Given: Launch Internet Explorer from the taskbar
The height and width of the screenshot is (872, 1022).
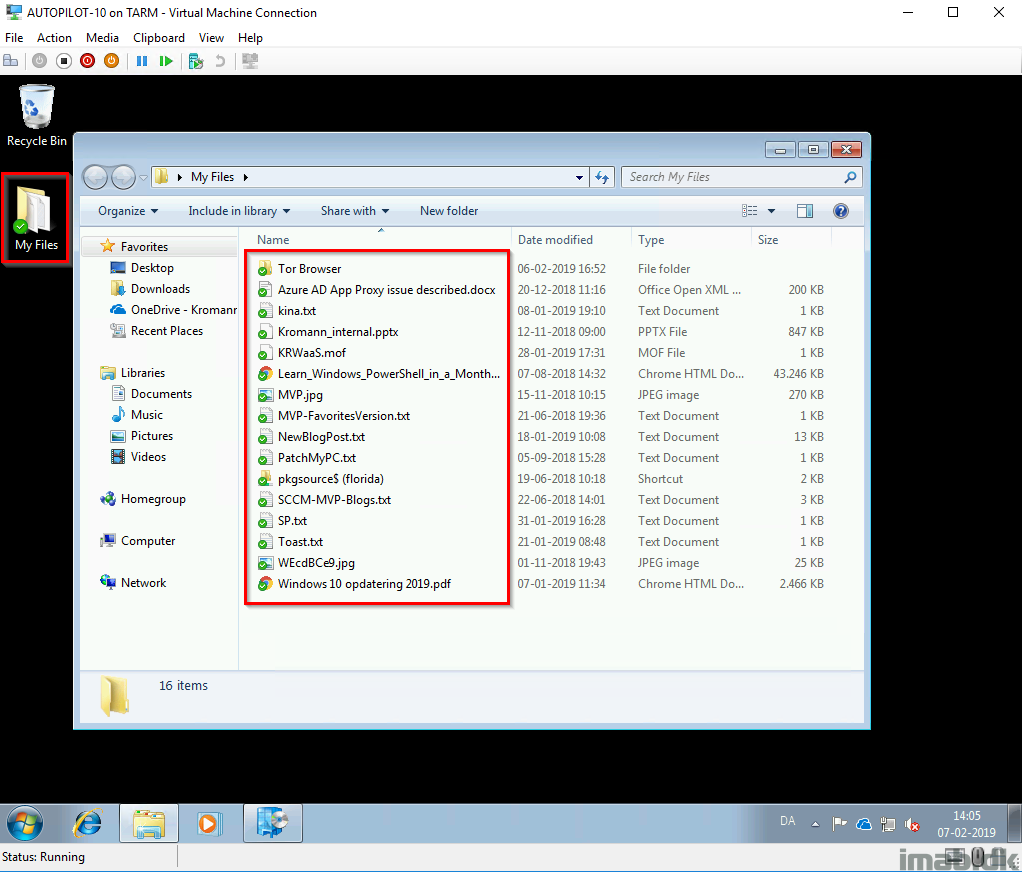Looking at the screenshot, I should pyautogui.click(x=87, y=823).
